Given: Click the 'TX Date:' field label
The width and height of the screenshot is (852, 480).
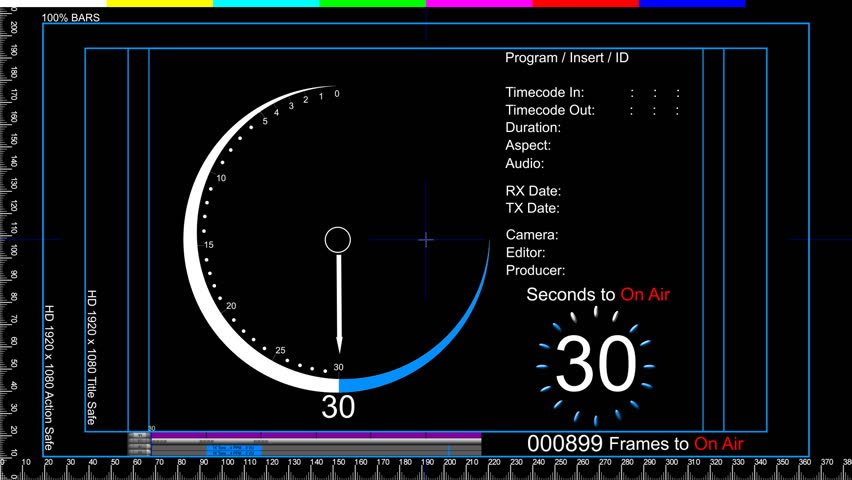Looking at the screenshot, I should tap(532, 208).
